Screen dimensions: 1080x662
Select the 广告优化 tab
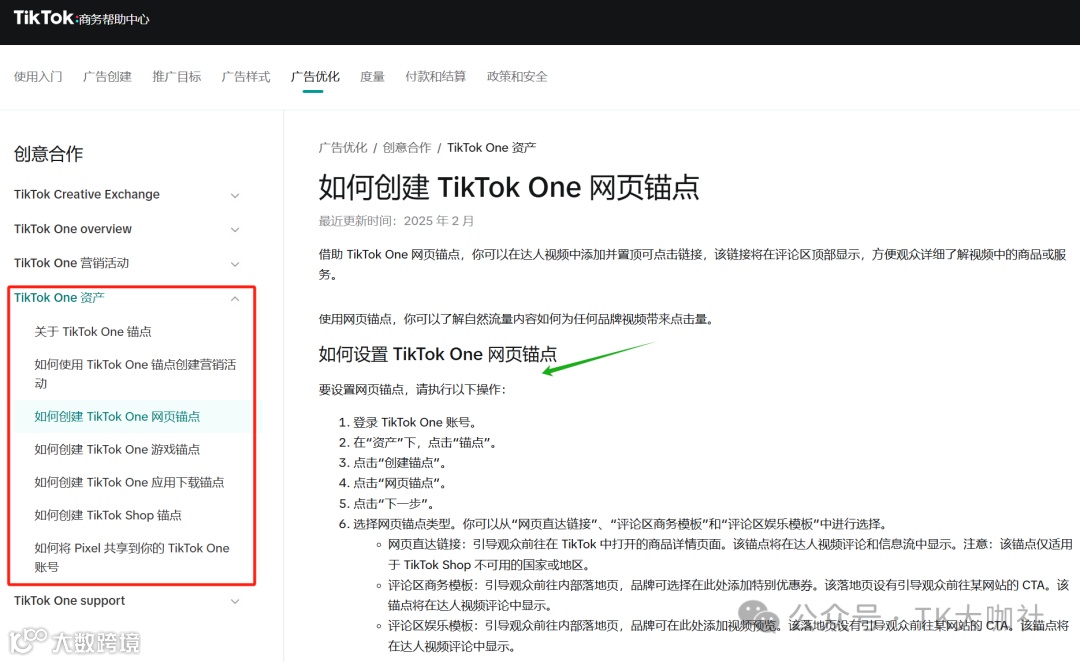click(315, 76)
